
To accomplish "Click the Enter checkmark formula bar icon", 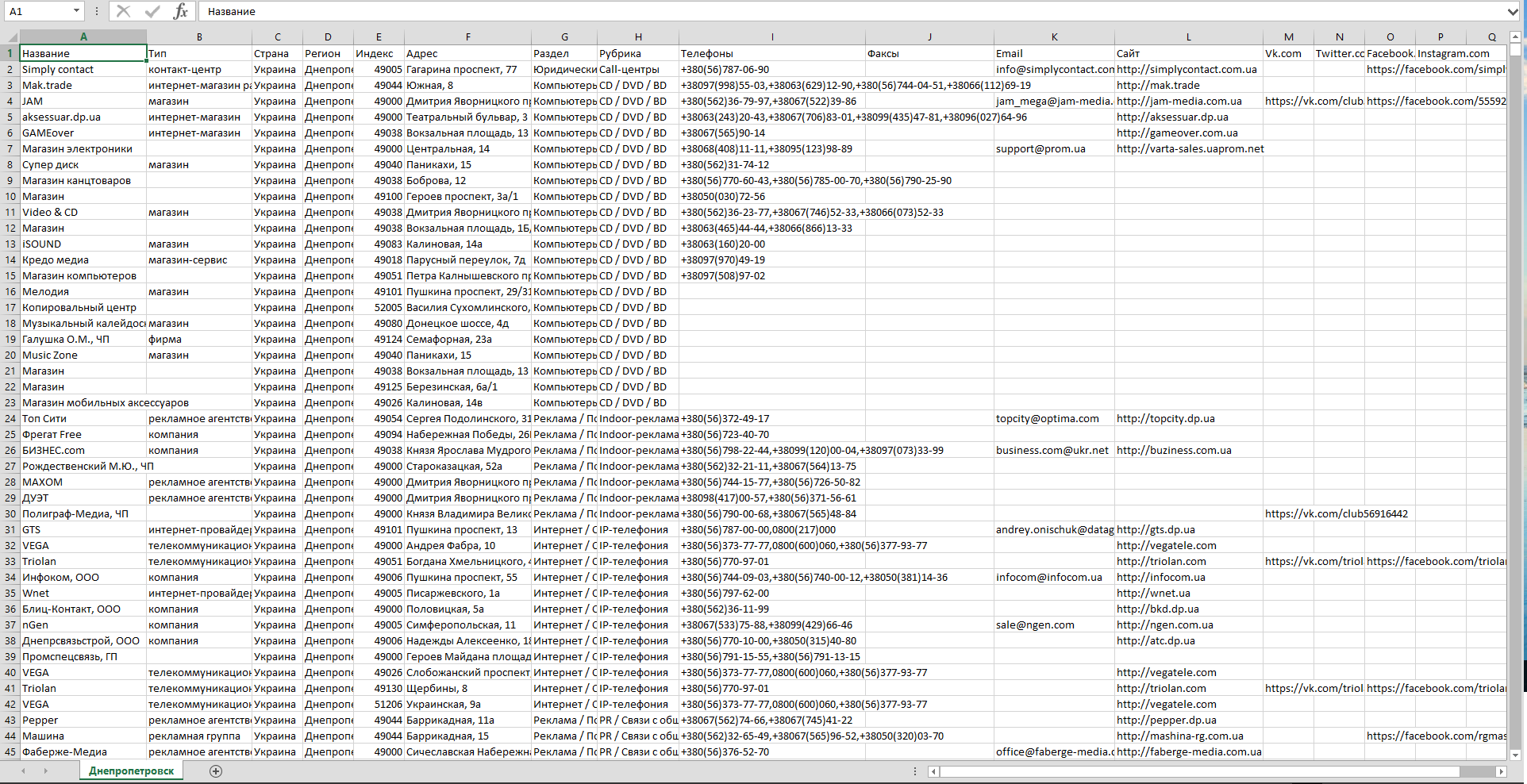I will point(152,11).
